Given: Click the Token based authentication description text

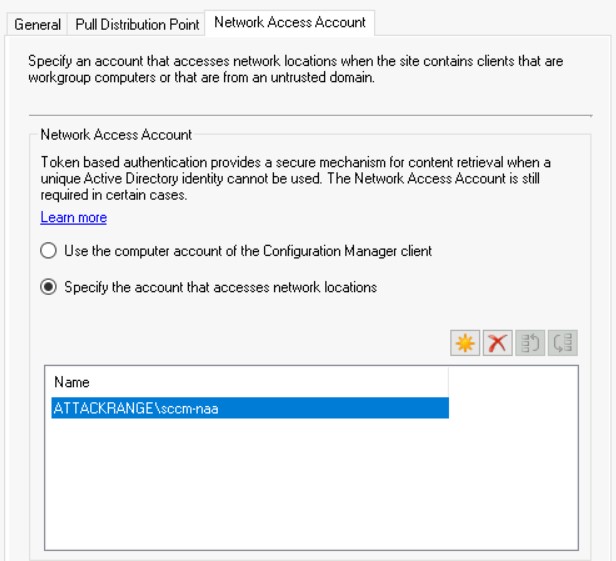Looking at the screenshot, I should point(295,178).
